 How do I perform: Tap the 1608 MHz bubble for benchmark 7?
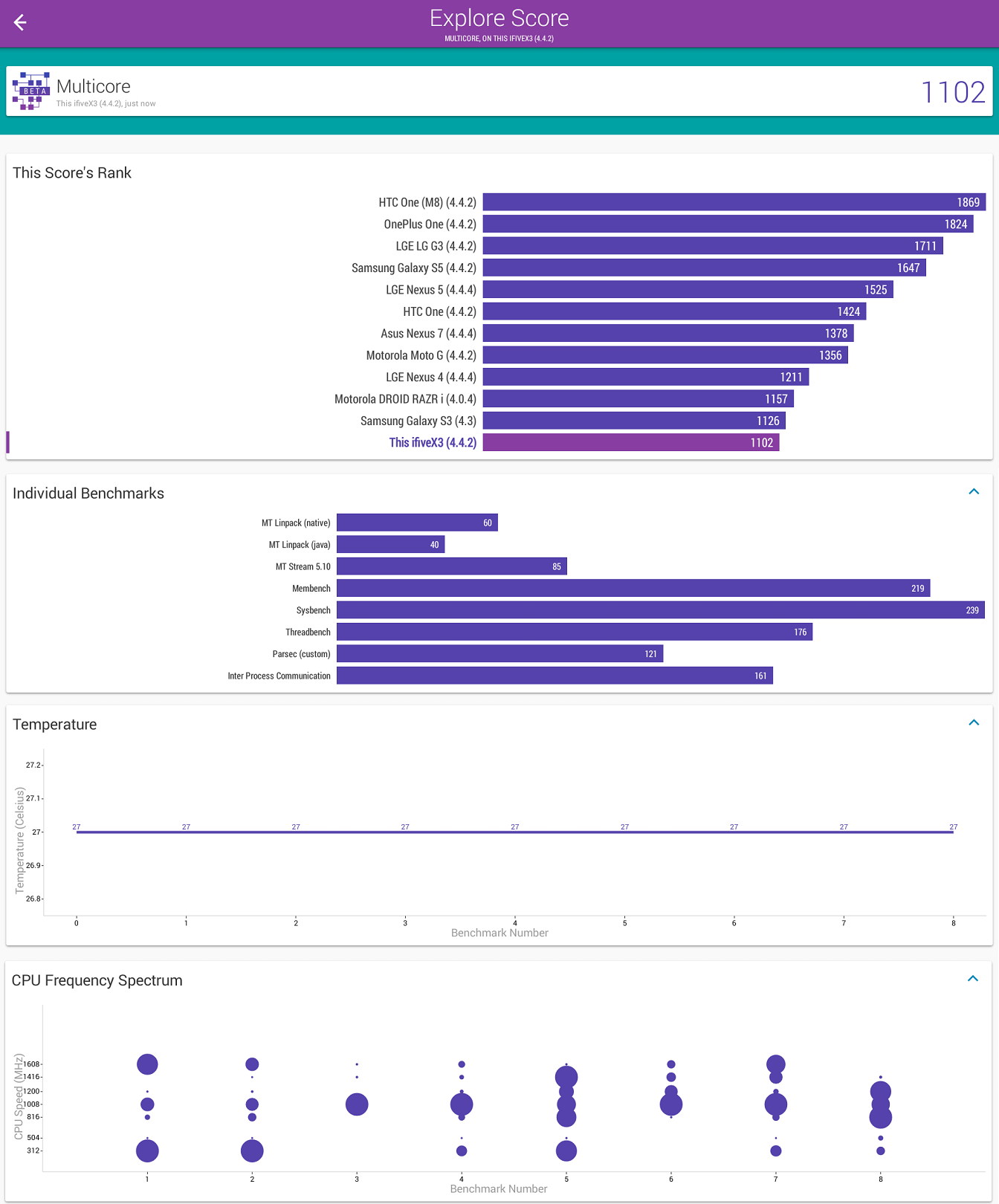tap(776, 1064)
